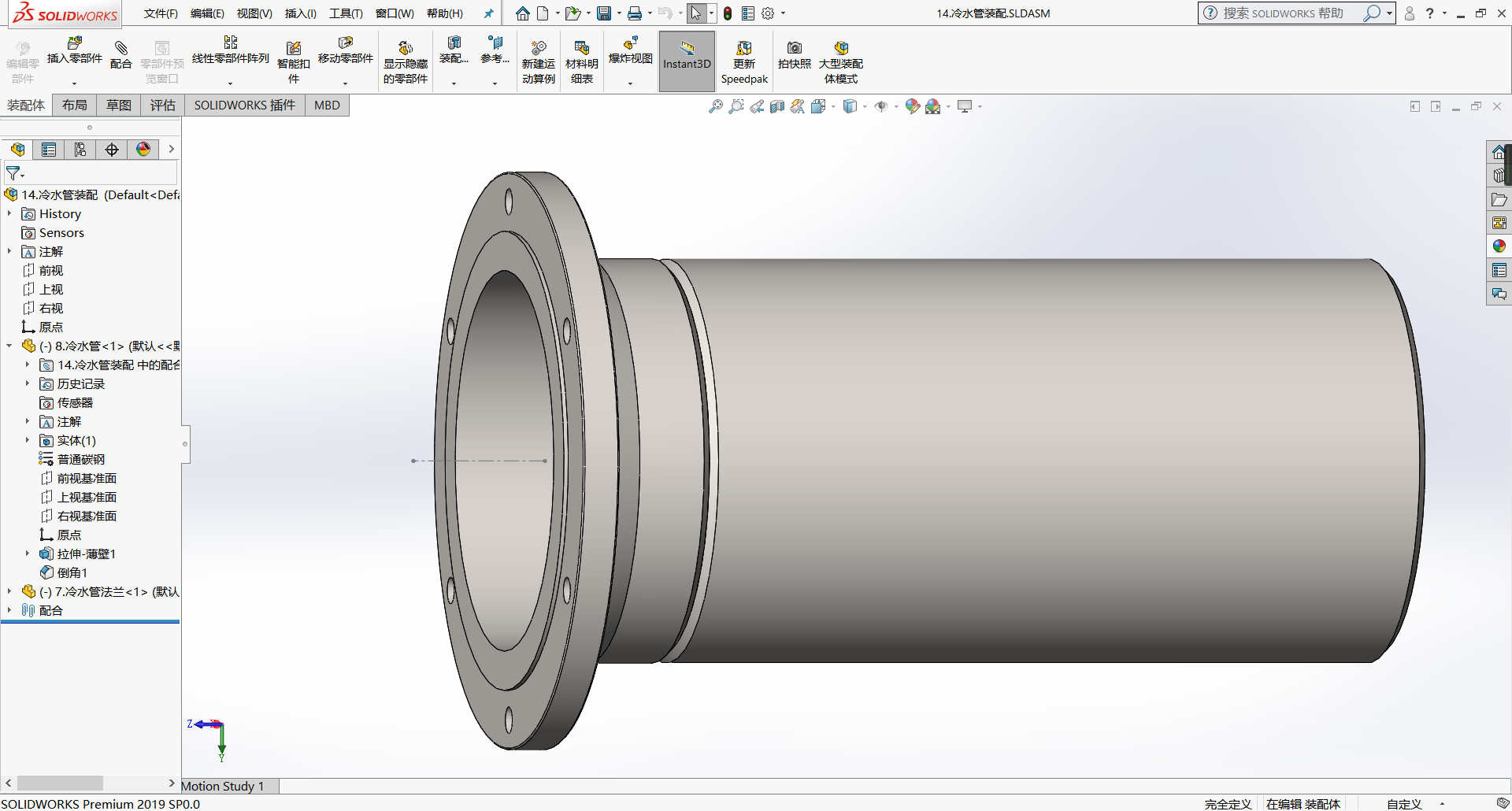Screen dimensions: 1512x811
Task: Create a New Motion Study
Action: point(539,61)
